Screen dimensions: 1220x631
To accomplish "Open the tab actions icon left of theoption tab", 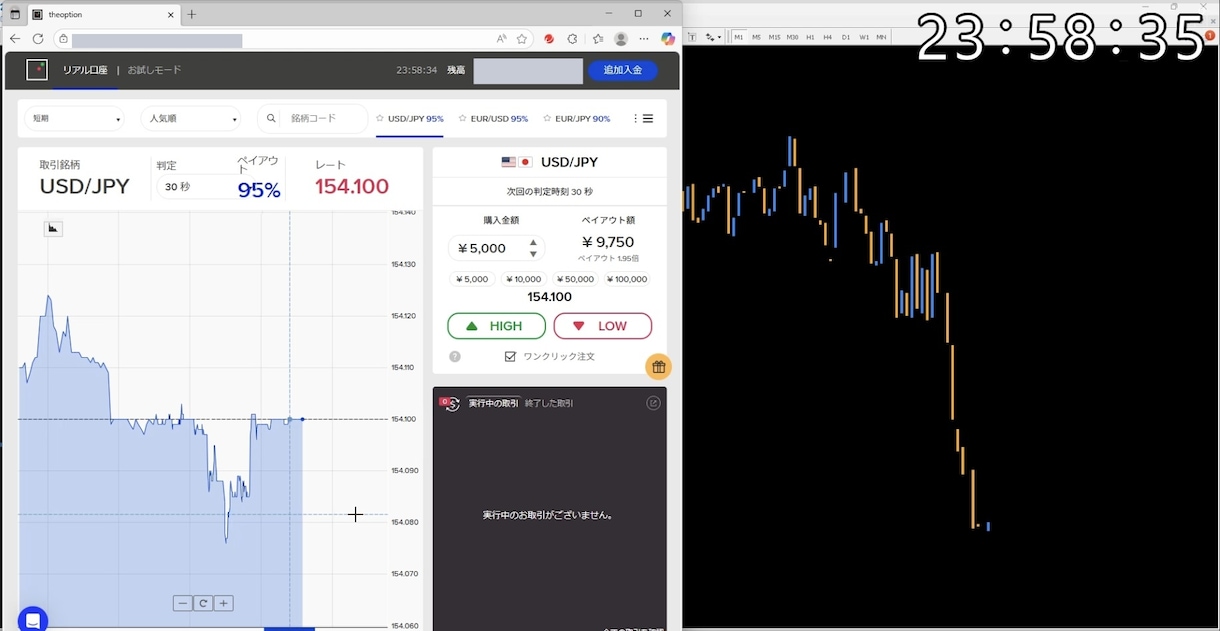I will (15, 14).
